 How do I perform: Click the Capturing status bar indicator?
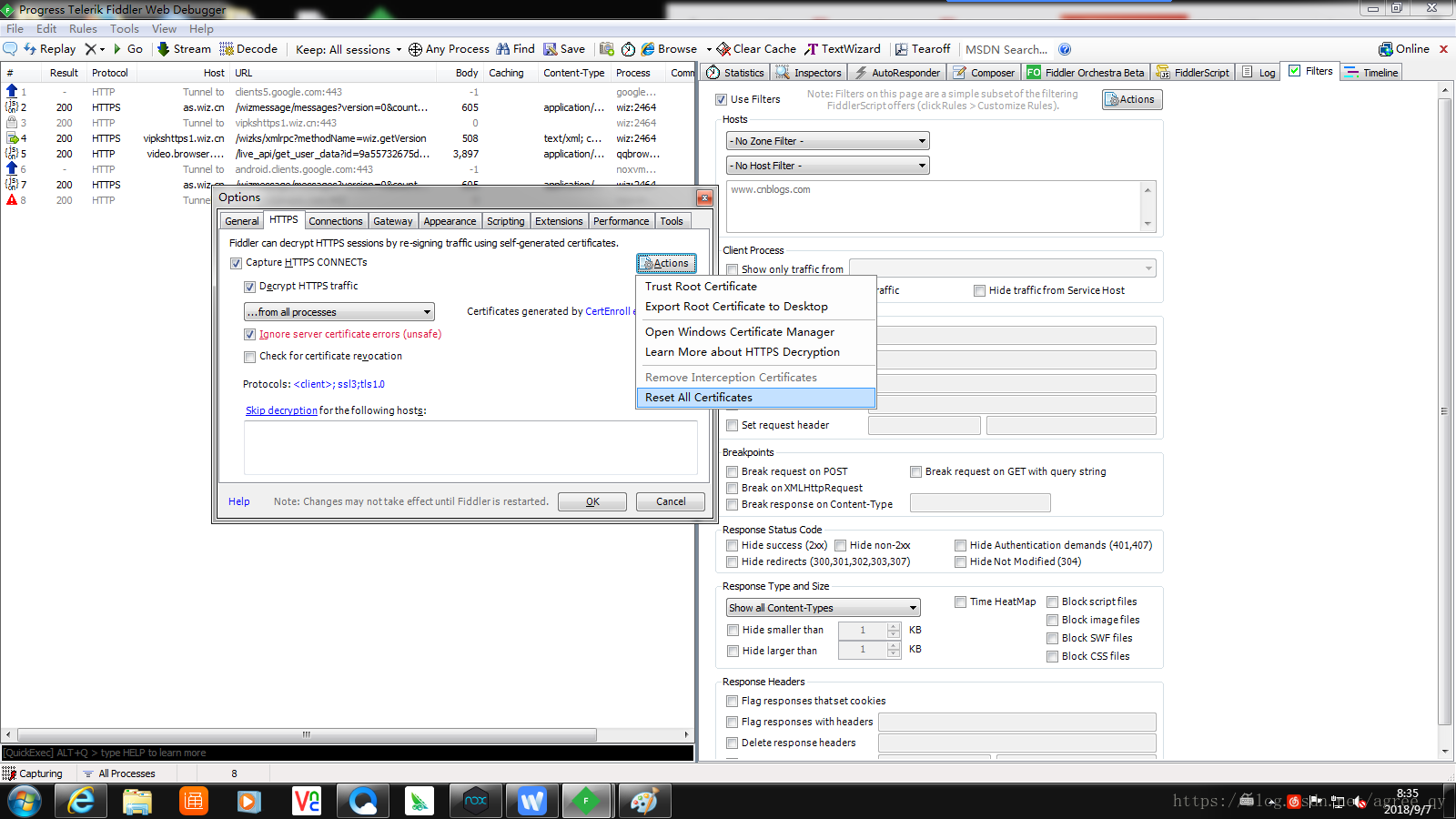[x=33, y=773]
